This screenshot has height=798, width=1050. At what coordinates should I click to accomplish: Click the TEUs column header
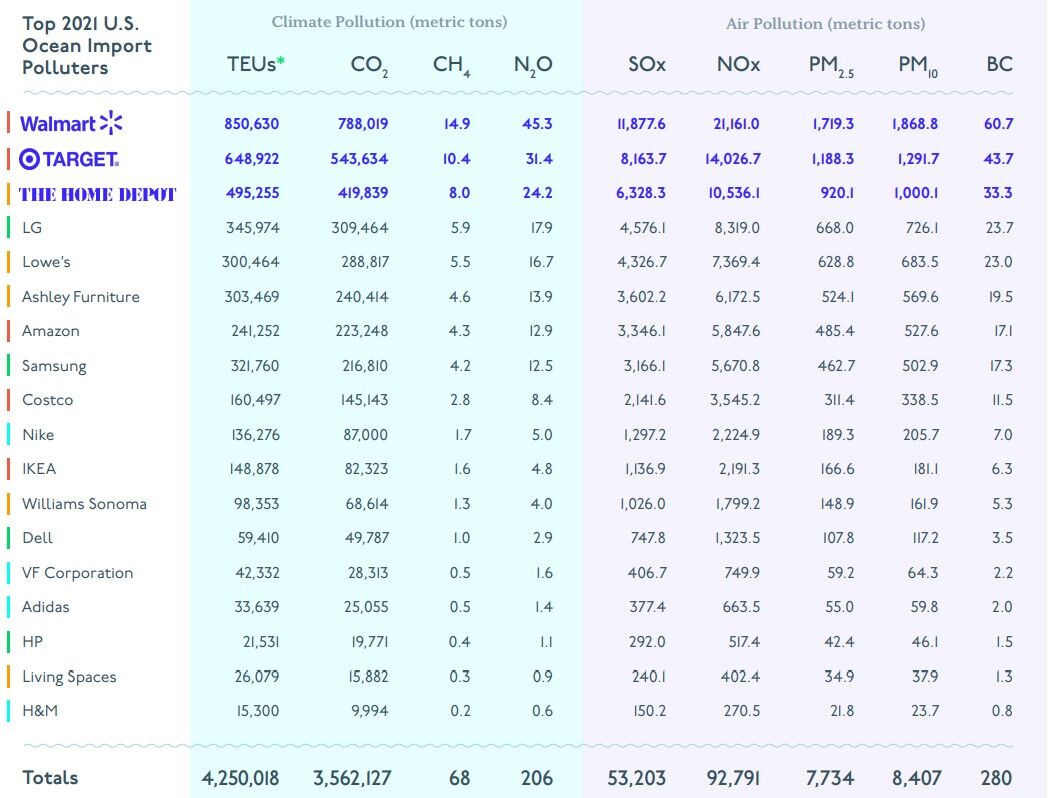(256, 64)
